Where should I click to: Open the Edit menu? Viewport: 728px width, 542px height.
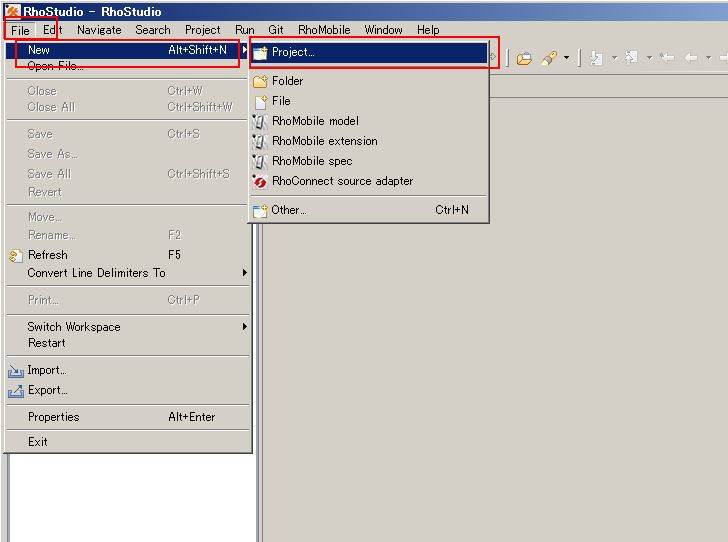pos(52,30)
